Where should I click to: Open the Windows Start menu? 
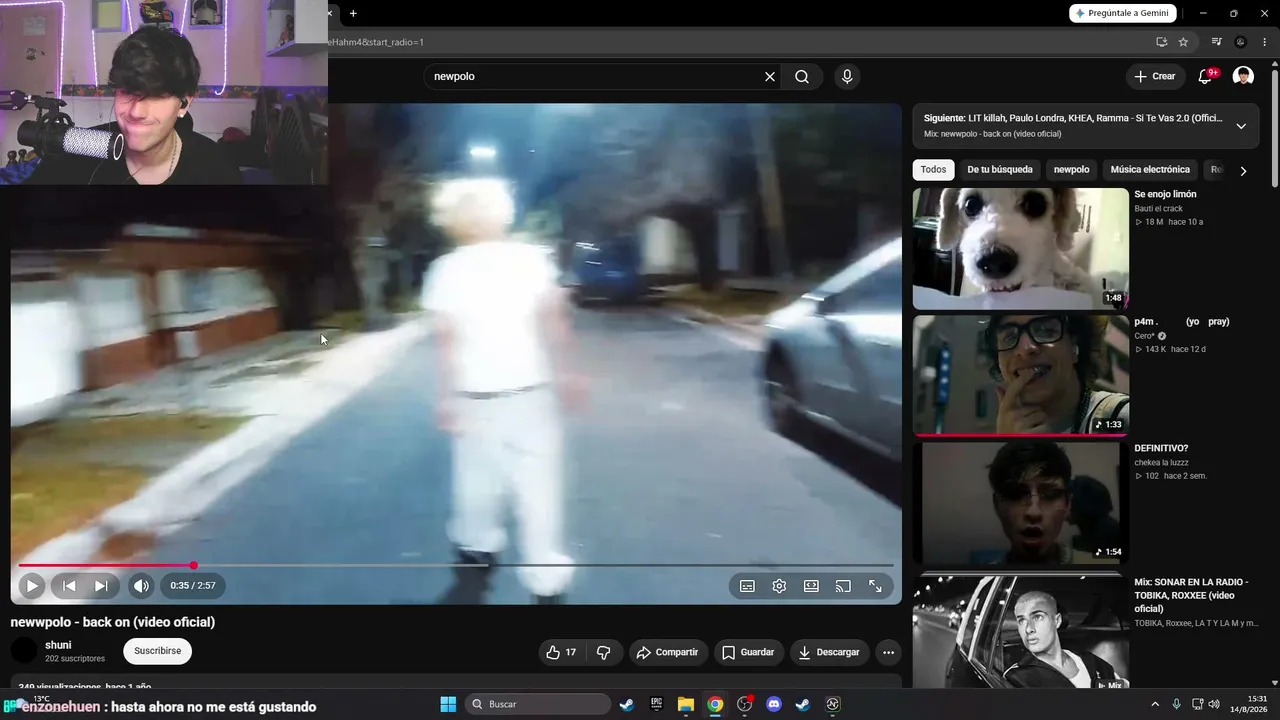pos(448,704)
